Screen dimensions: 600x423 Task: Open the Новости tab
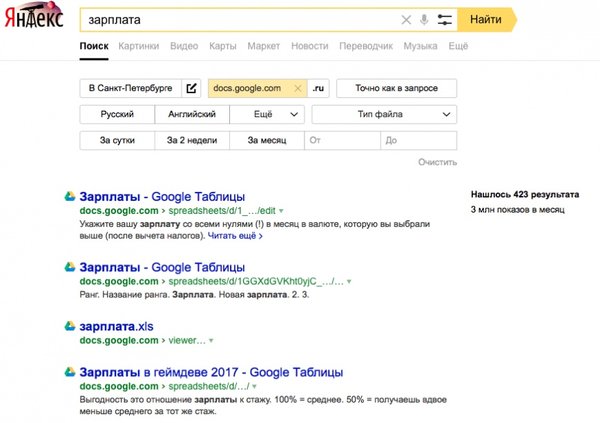click(x=309, y=46)
